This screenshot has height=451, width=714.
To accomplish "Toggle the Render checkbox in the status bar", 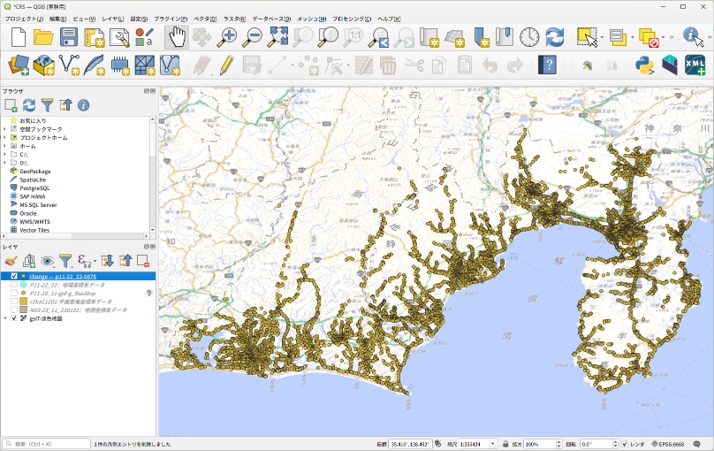I will (624, 444).
